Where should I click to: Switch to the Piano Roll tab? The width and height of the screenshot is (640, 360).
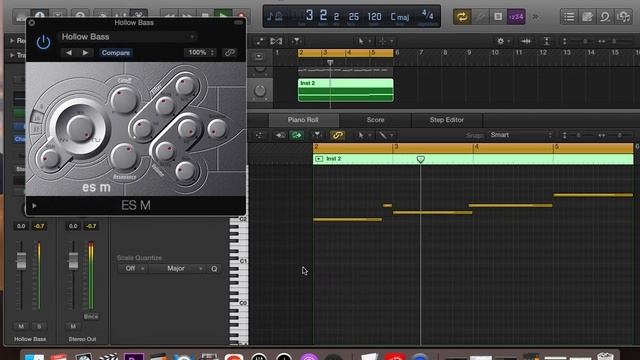(303, 120)
